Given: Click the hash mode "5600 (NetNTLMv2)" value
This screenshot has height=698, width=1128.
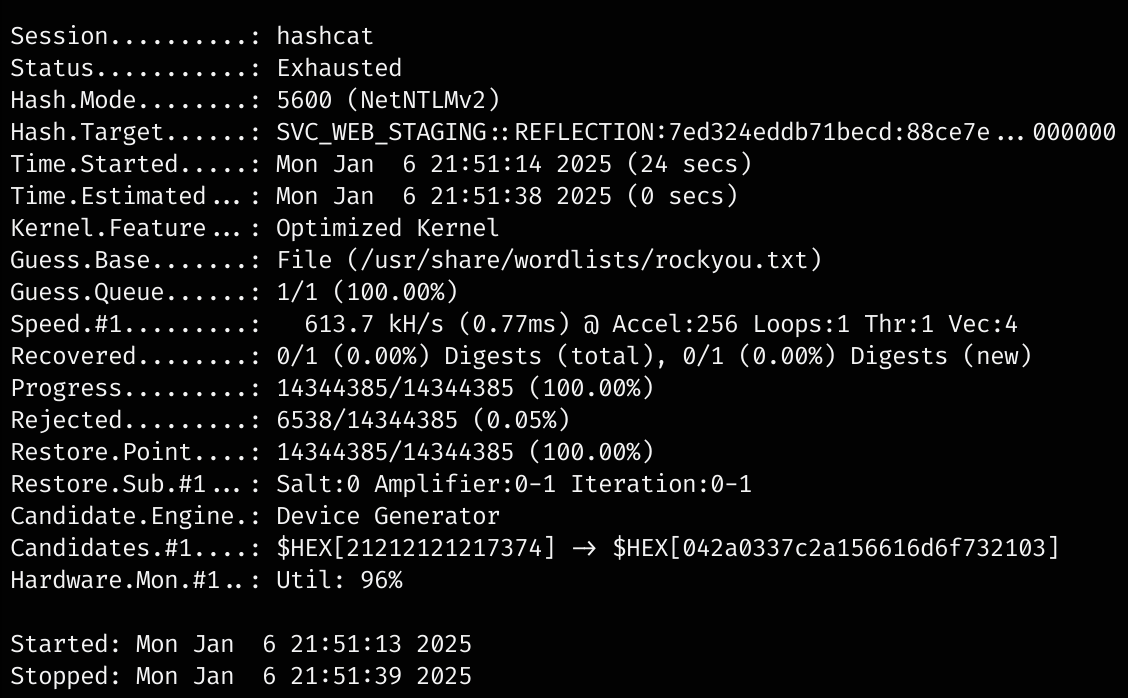Looking at the screenshot, I should point(388,100).
